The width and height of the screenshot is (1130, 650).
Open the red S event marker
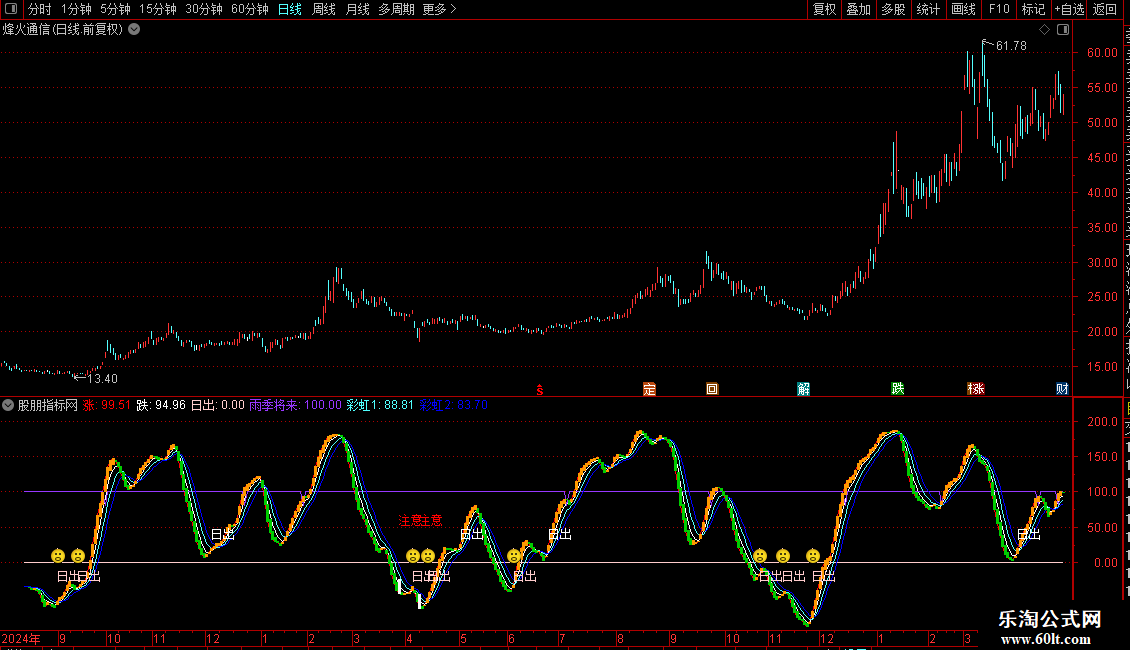[x=540, y=390]
